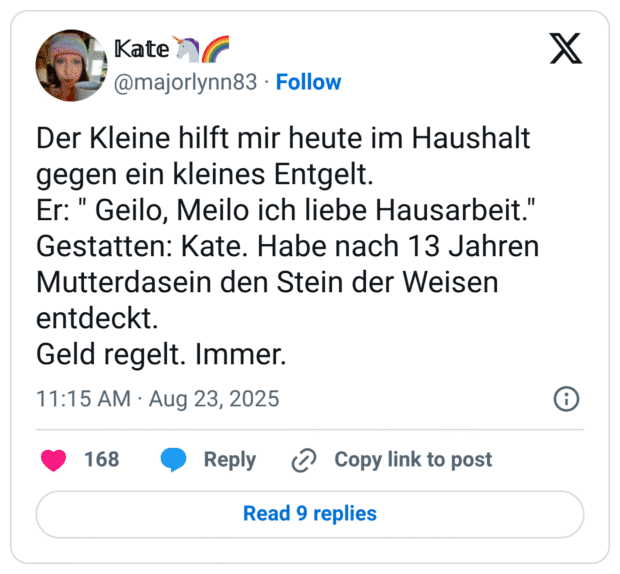Click the 168 likes count

101,460
